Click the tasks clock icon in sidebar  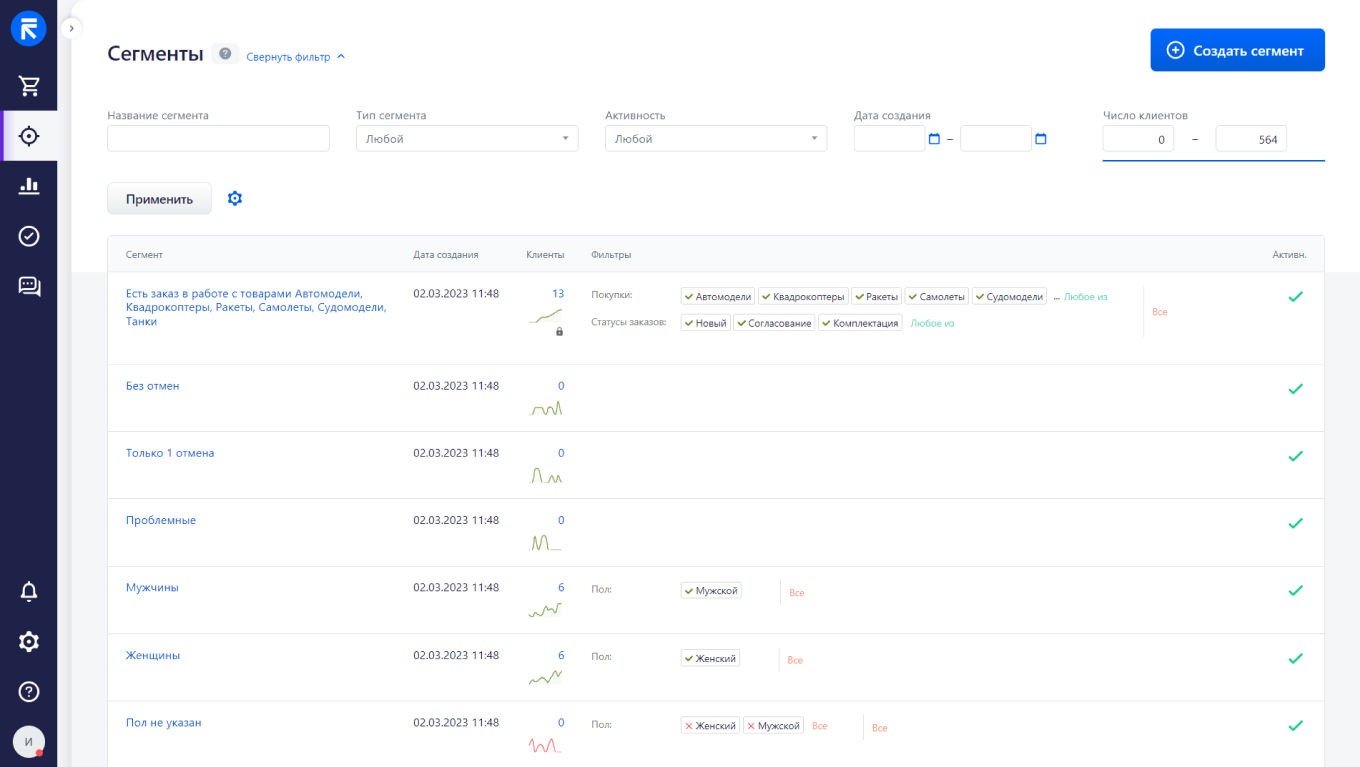(x=28, y=236)
